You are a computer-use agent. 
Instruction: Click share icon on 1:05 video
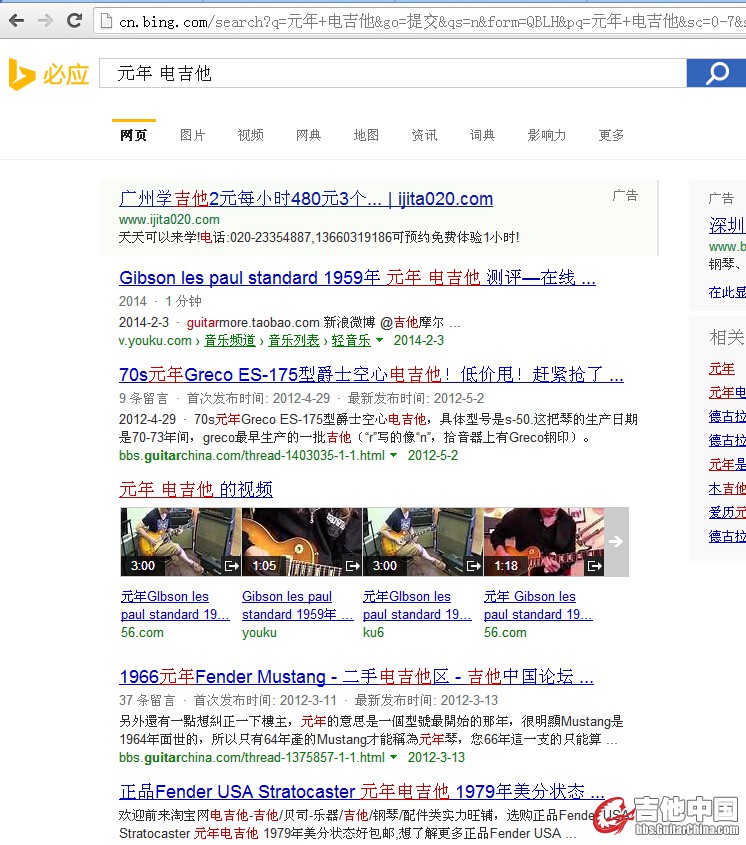[353, 566]
